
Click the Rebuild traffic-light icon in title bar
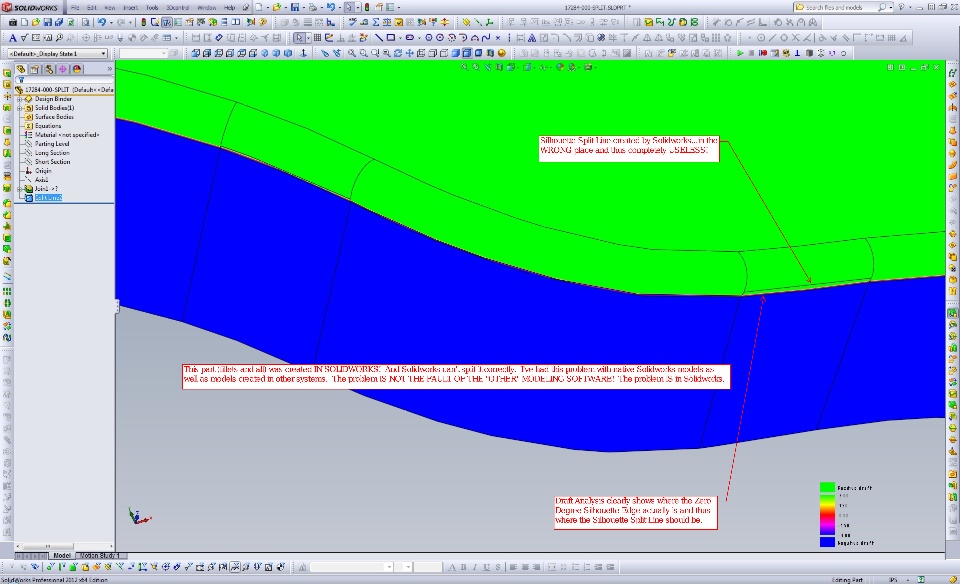(x=367, y=7)
